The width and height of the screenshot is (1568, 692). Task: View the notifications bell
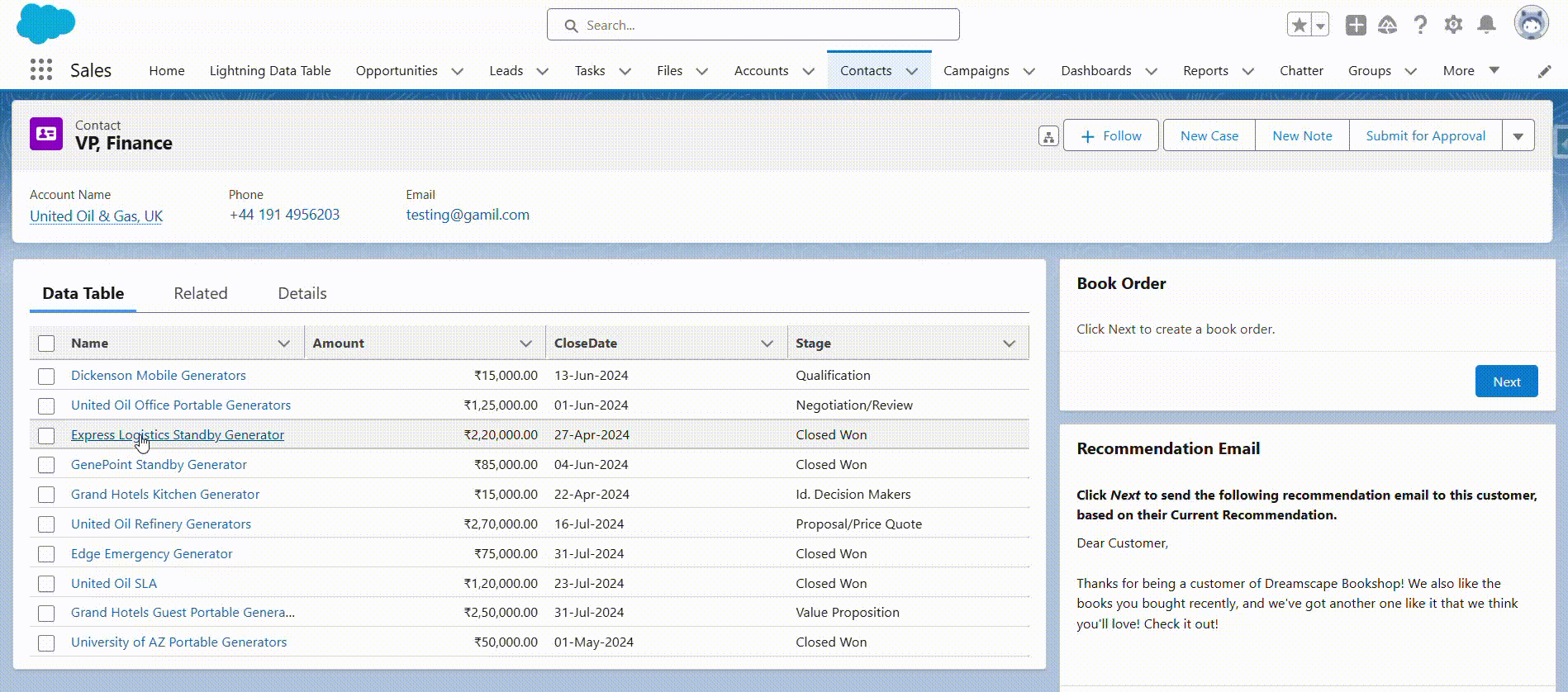[1486, 25]
